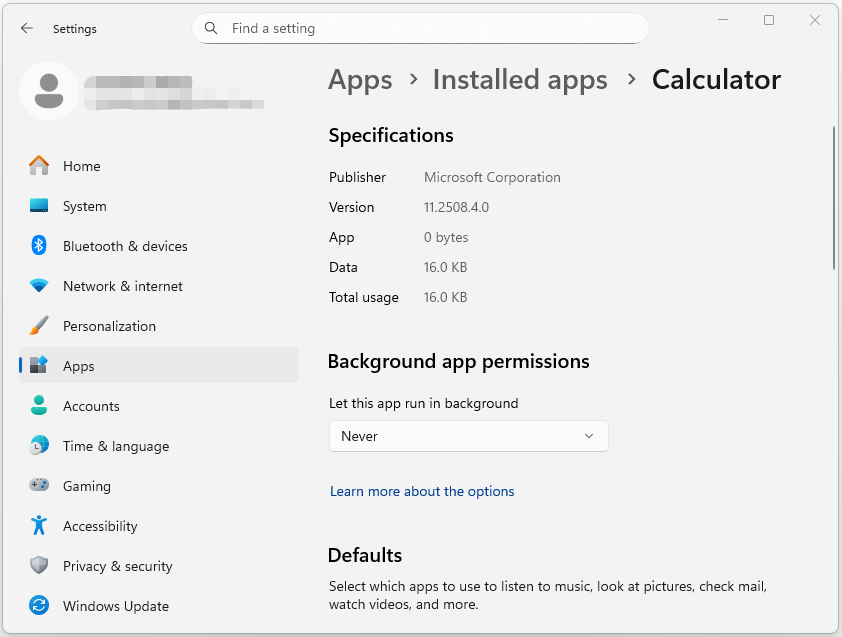Open Time & language settings

[42, 445]
